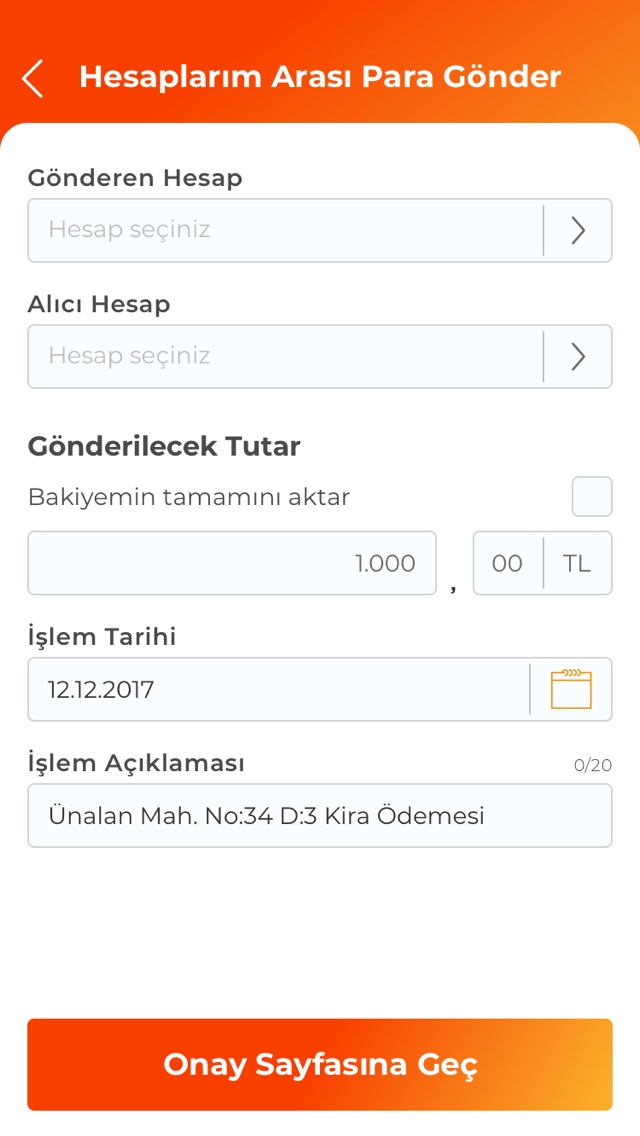Screen dimensions: 640x1136
Task: Tap the TL currency unit label
Action: (577, 563)
